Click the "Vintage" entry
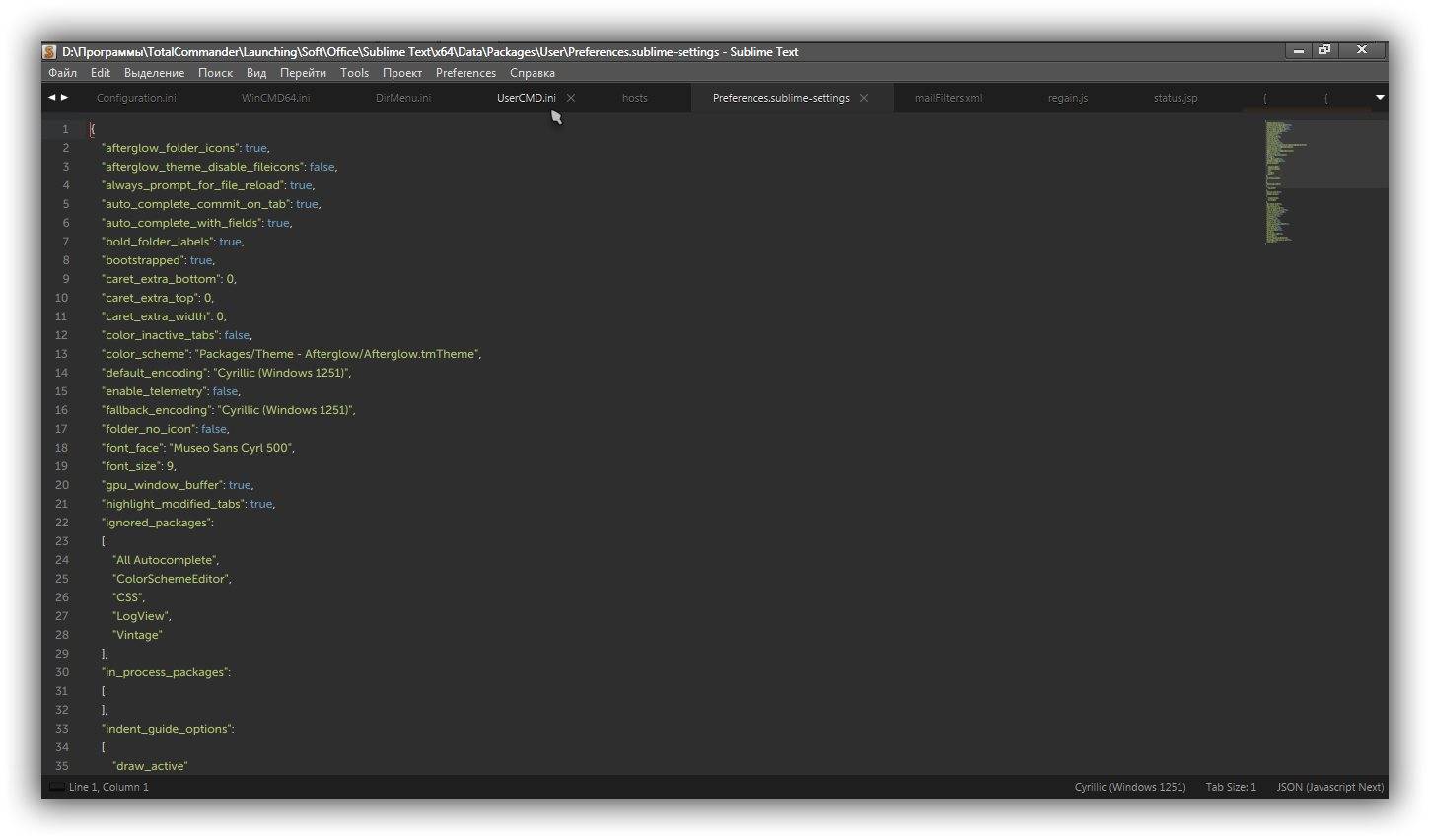The width and height of the screenshot is (1430, 840). (137, 635)
